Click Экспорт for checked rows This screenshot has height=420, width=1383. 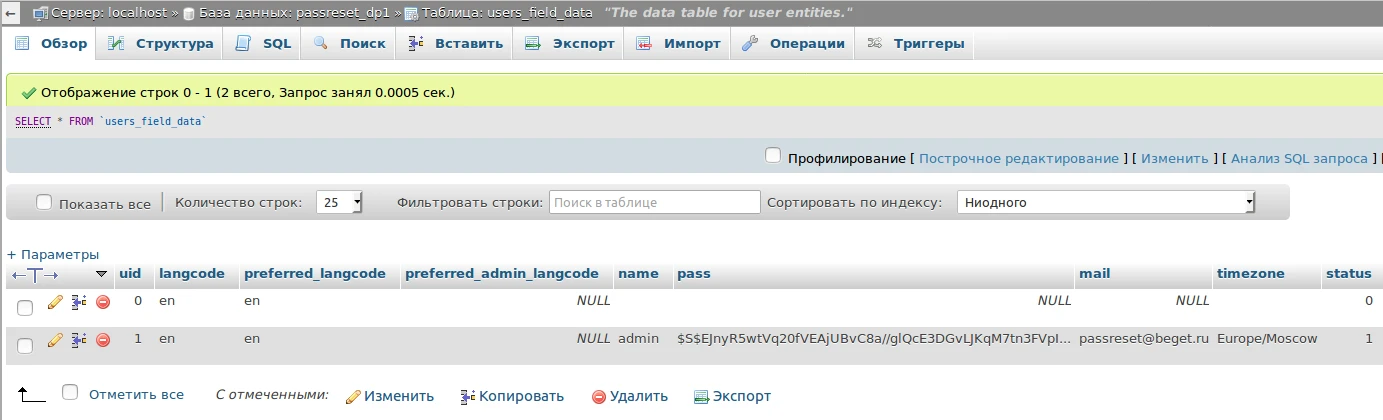pos(733,396)
